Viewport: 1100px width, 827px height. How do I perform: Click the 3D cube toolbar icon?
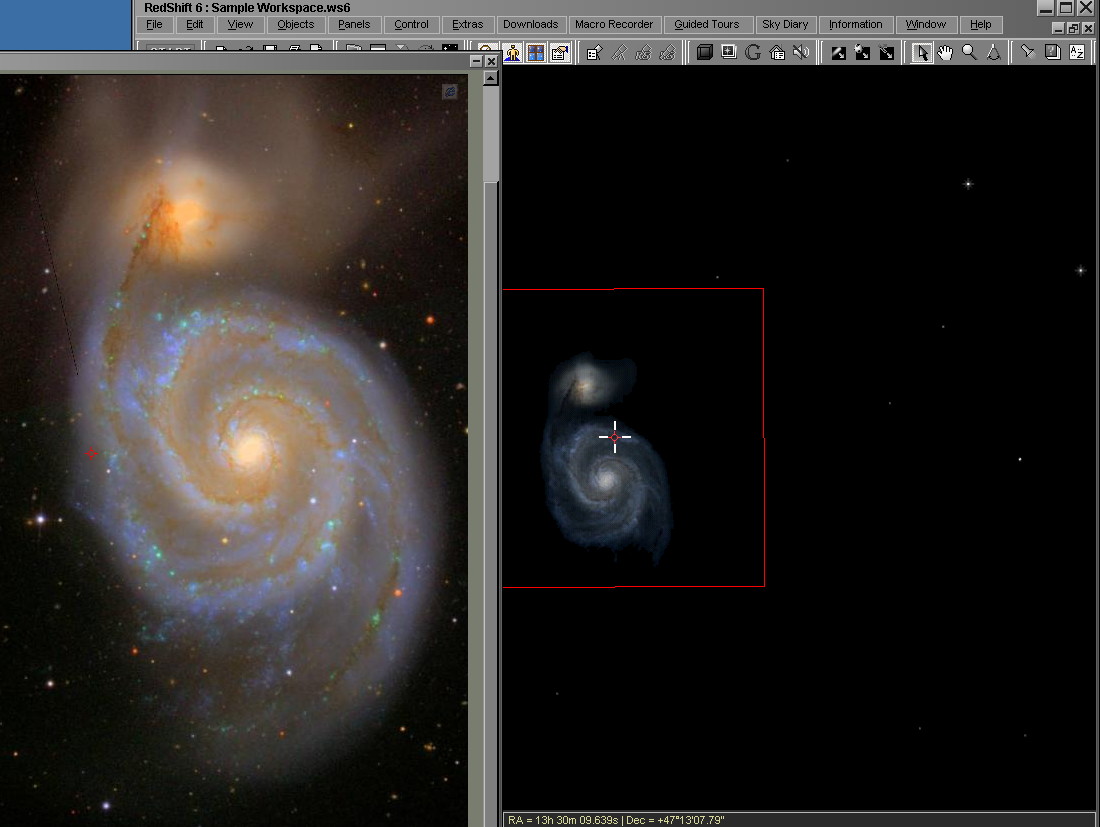tap(705, 53)
